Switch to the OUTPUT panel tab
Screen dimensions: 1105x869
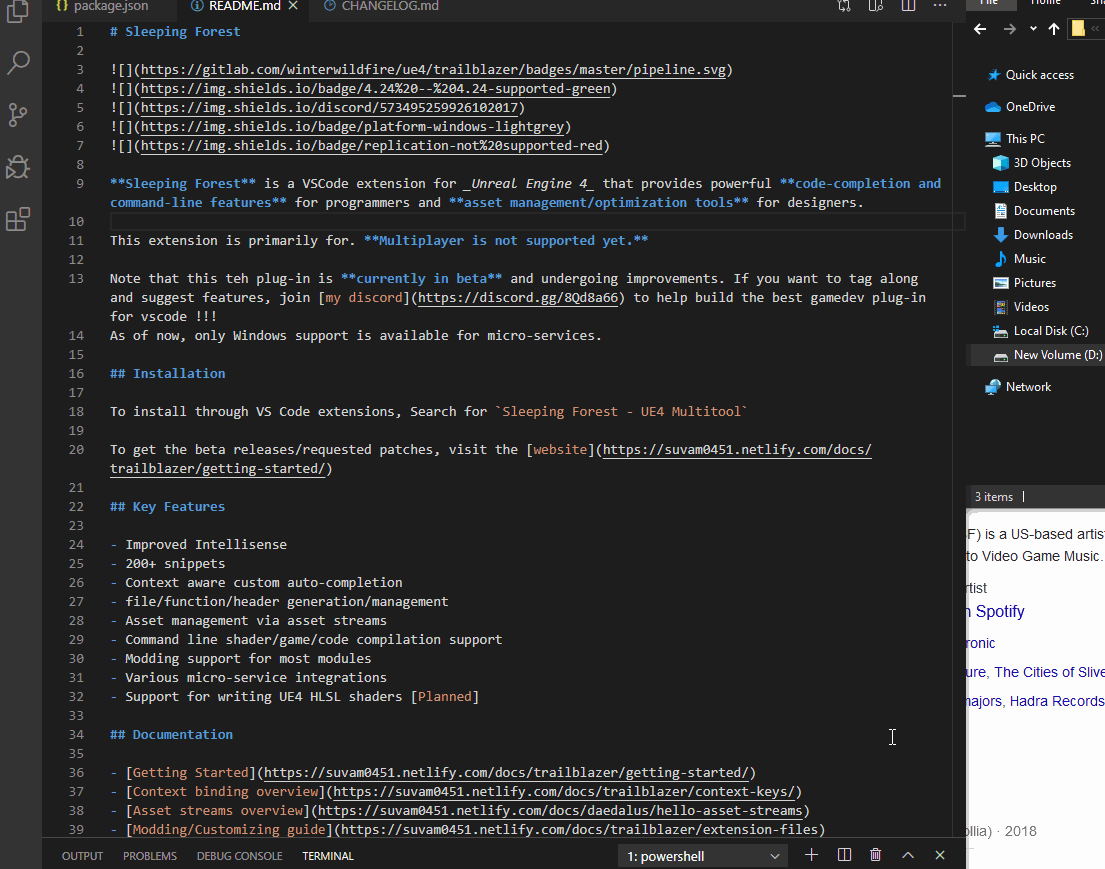(82, 856)
